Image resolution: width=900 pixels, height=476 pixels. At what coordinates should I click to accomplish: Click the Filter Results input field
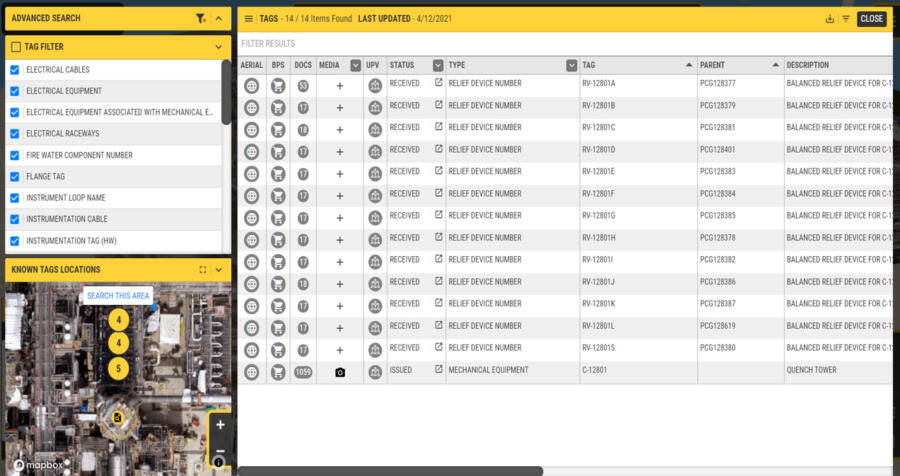click(x=560, y=44)
